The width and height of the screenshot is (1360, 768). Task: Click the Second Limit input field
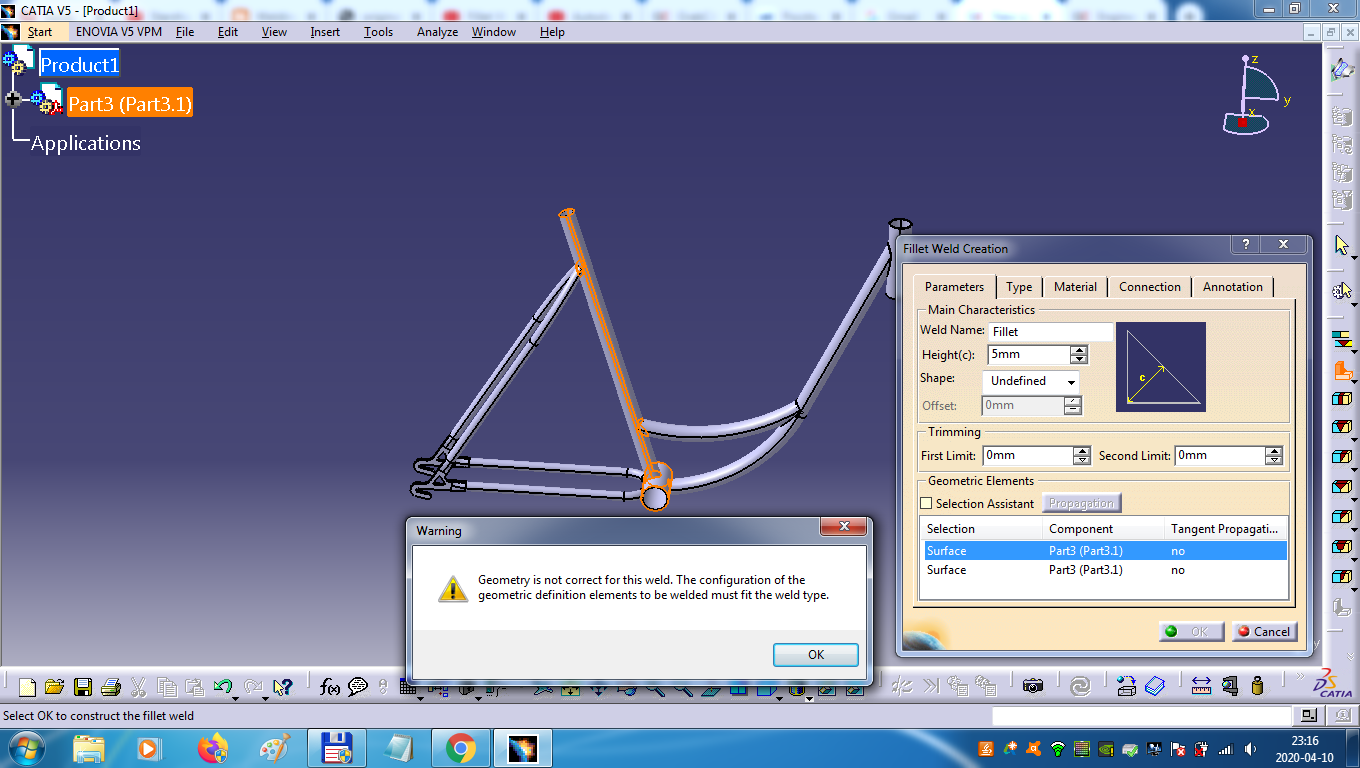click(x=1219, y=455)
